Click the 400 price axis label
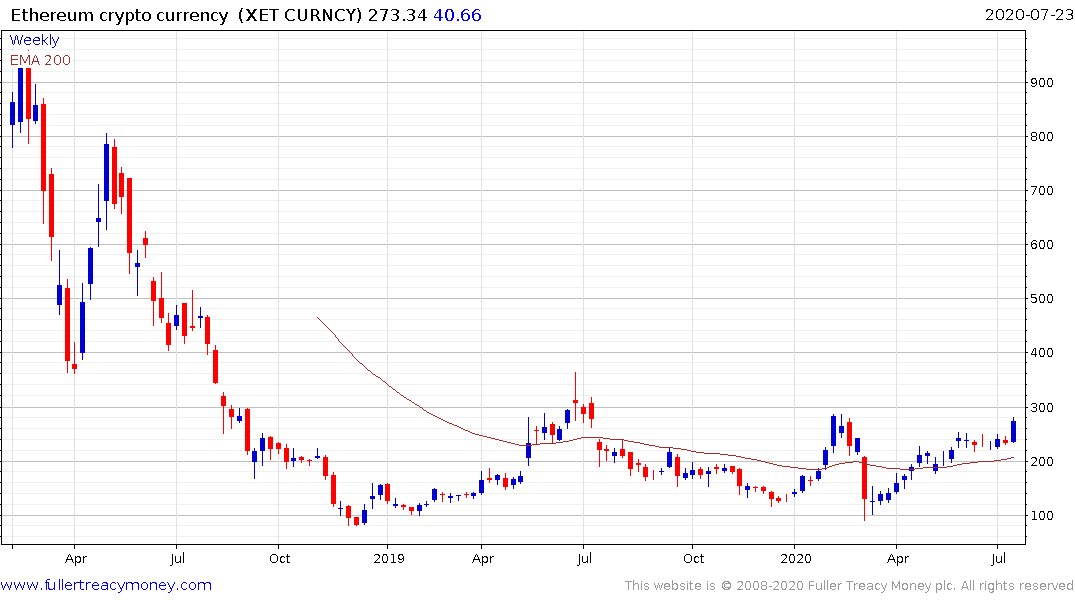The height and width of the screenshot is (600, 1075). point(1042,353)
